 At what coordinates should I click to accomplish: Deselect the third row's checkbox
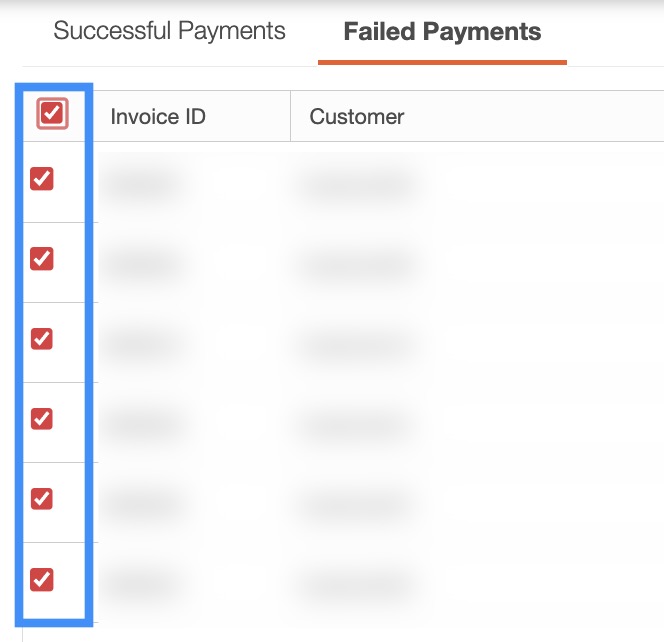click(x=42, y=339)
